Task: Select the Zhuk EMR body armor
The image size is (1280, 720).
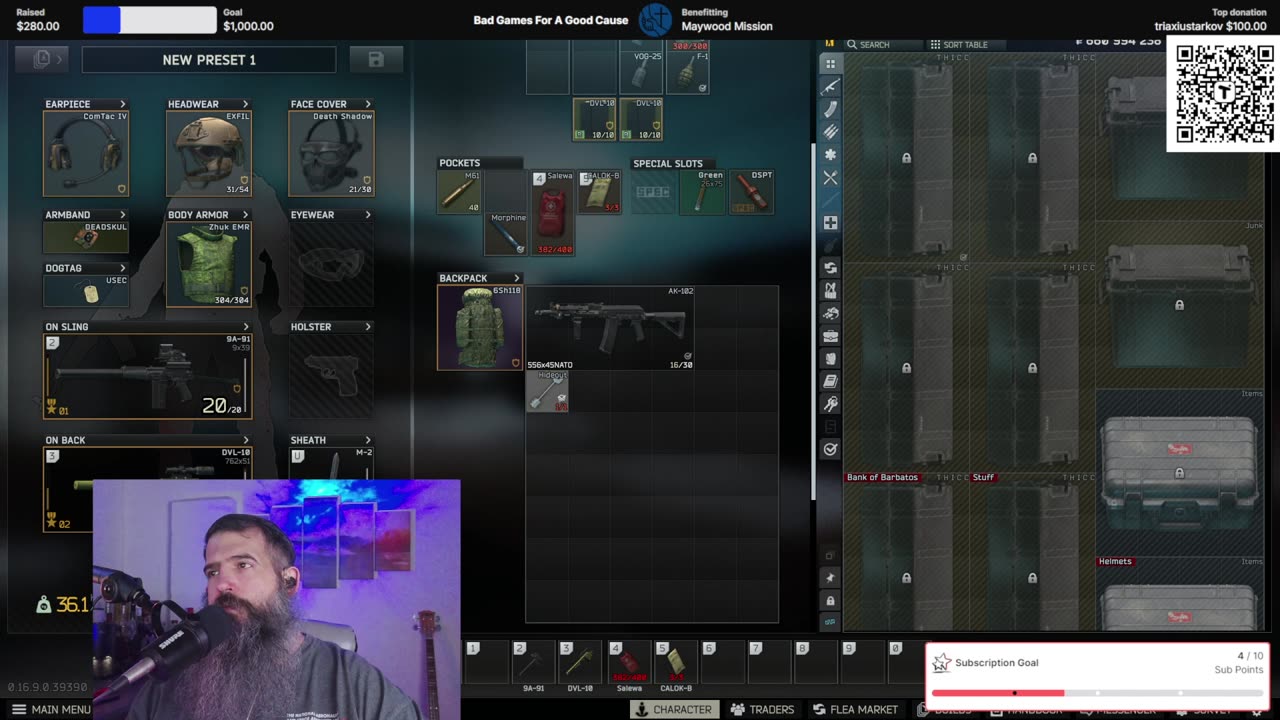Action: (x=209, y=264)
